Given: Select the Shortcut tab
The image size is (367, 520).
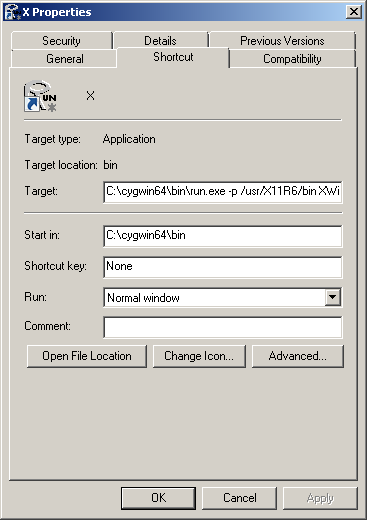Looking at the screenshot, I should [x=173, y=57].
